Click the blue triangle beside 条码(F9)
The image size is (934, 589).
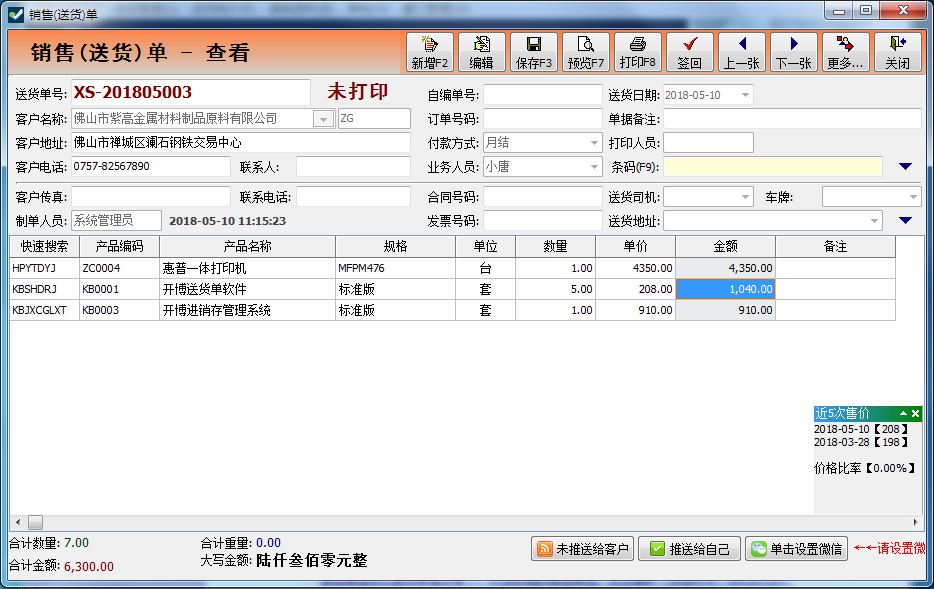click(905, 167)
